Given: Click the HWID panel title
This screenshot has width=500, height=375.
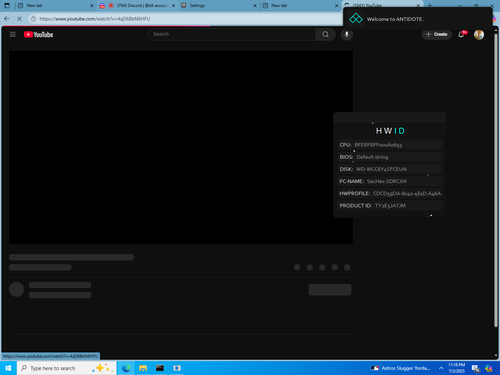Looking at the screenshot, I should tap(390, 131).
